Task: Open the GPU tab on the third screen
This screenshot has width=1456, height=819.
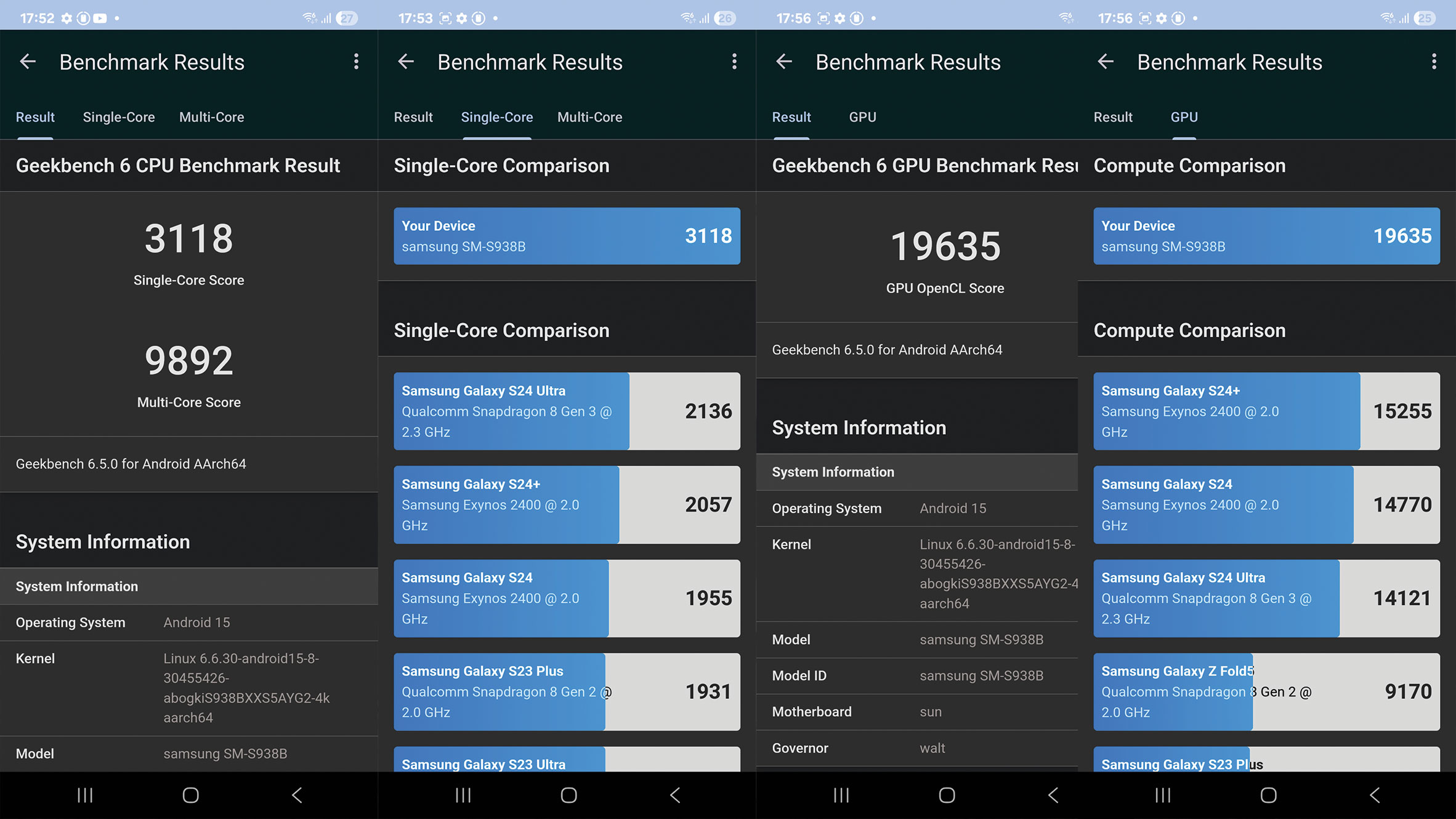Action: [862, 117]
